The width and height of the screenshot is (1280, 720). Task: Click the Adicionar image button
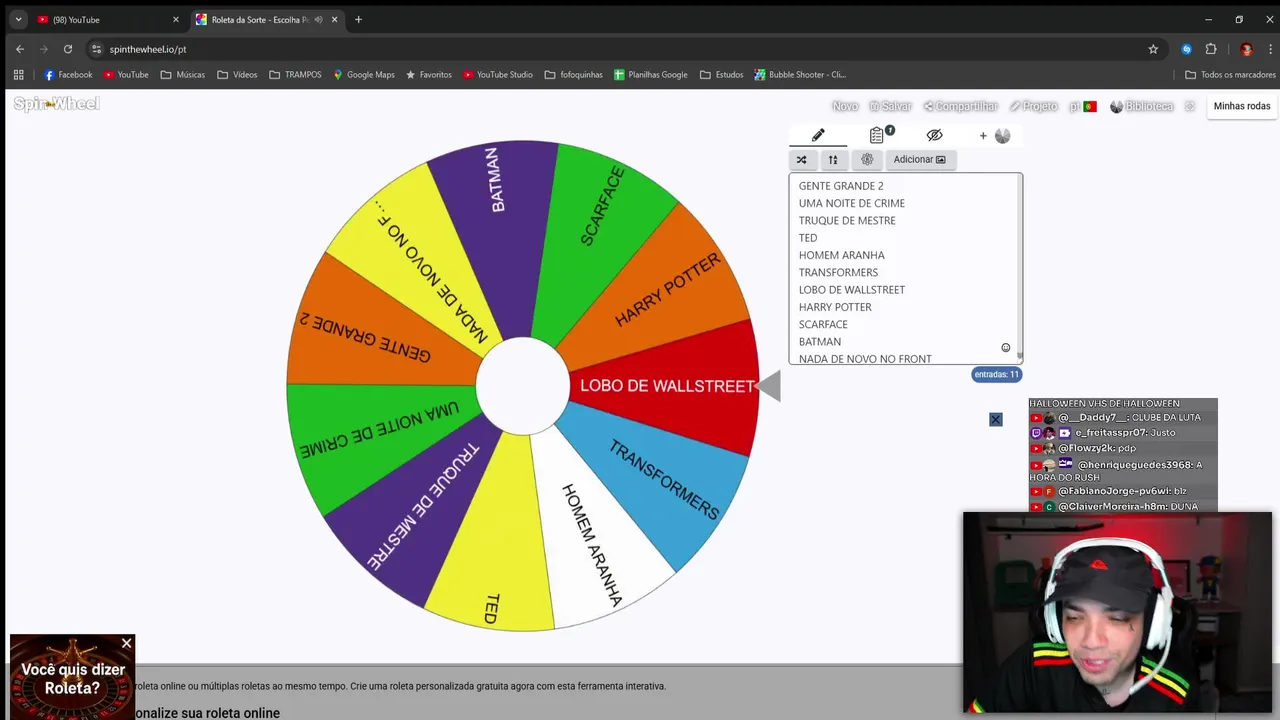(x=920, y=159)
